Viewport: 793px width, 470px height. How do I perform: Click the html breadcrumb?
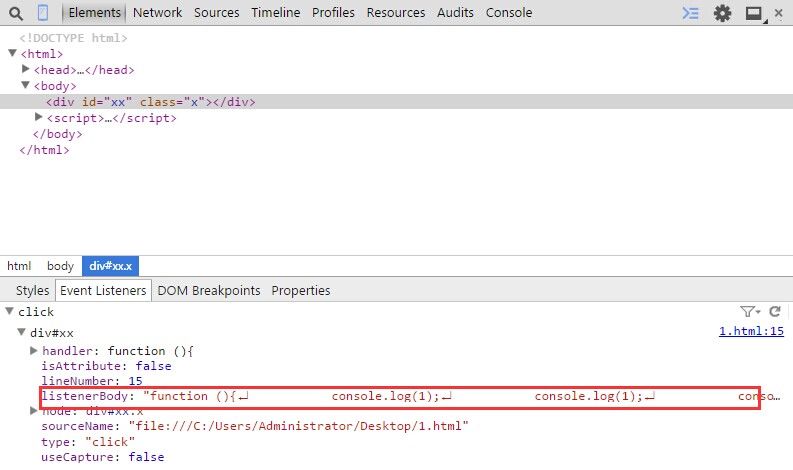[19, 266]
